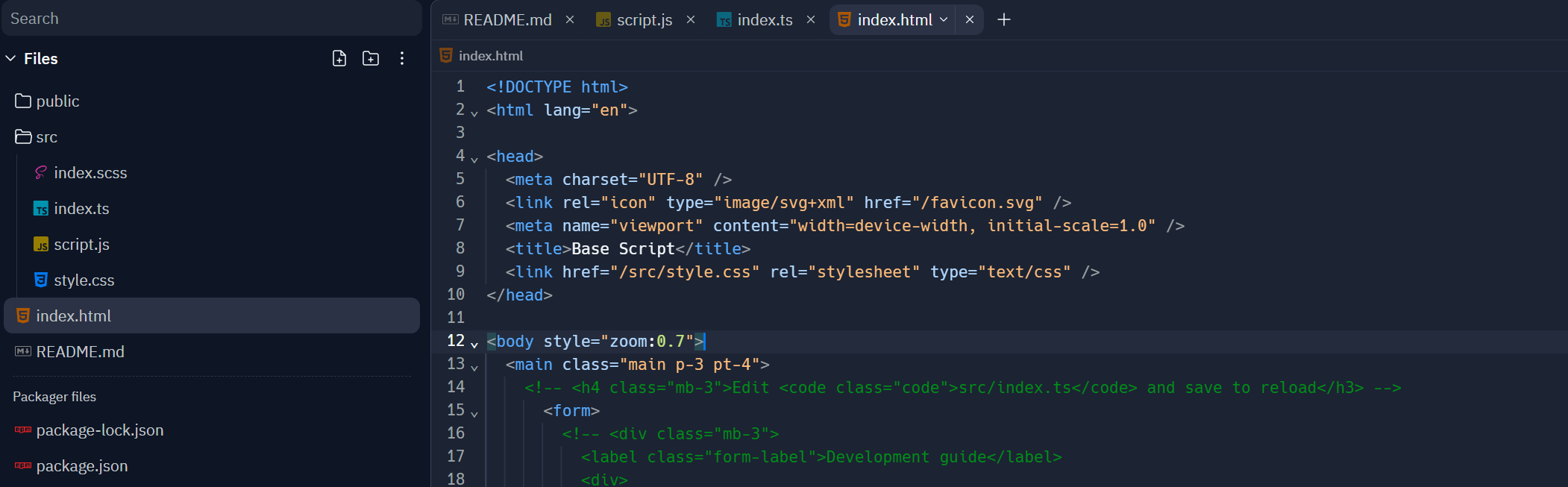This screenshot has height=487, width=1568.
Task: Collapse the form block at line 15
Action: (x=474, y=413)
